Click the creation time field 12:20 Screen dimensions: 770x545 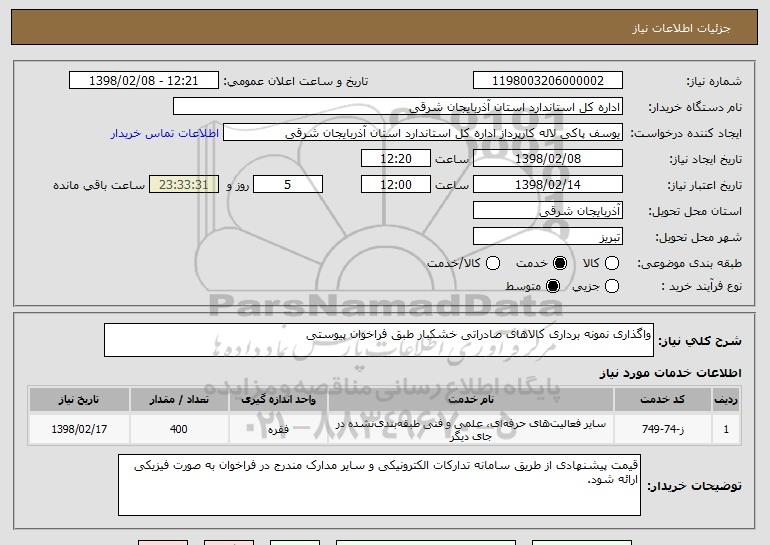396,159
